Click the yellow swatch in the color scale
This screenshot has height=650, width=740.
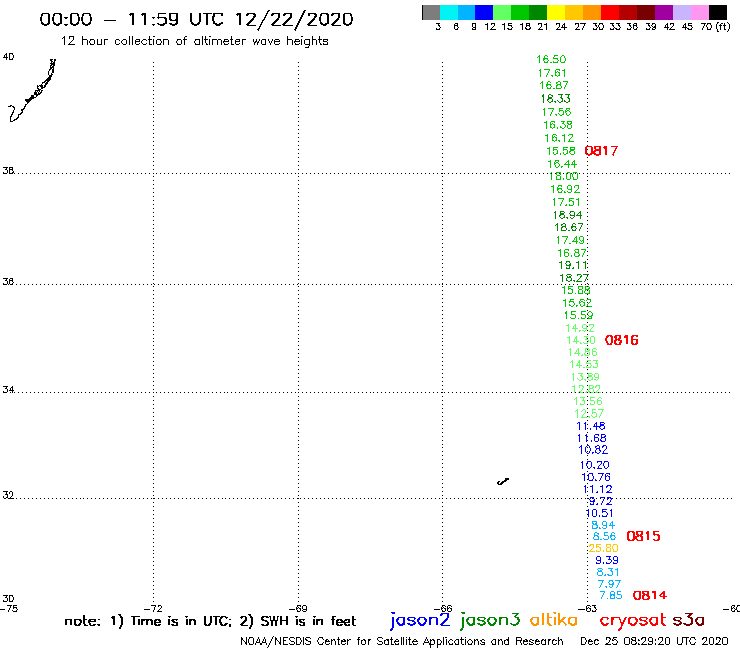click(x=555, y=12)
